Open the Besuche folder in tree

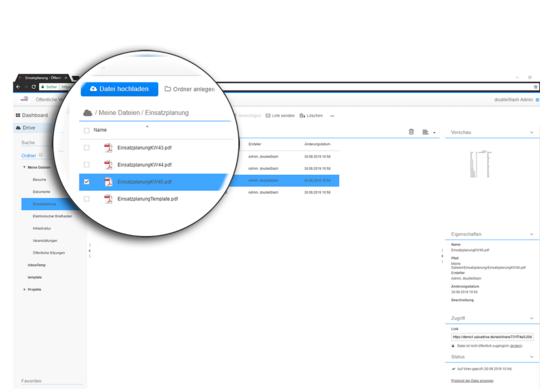pos(39,180)
